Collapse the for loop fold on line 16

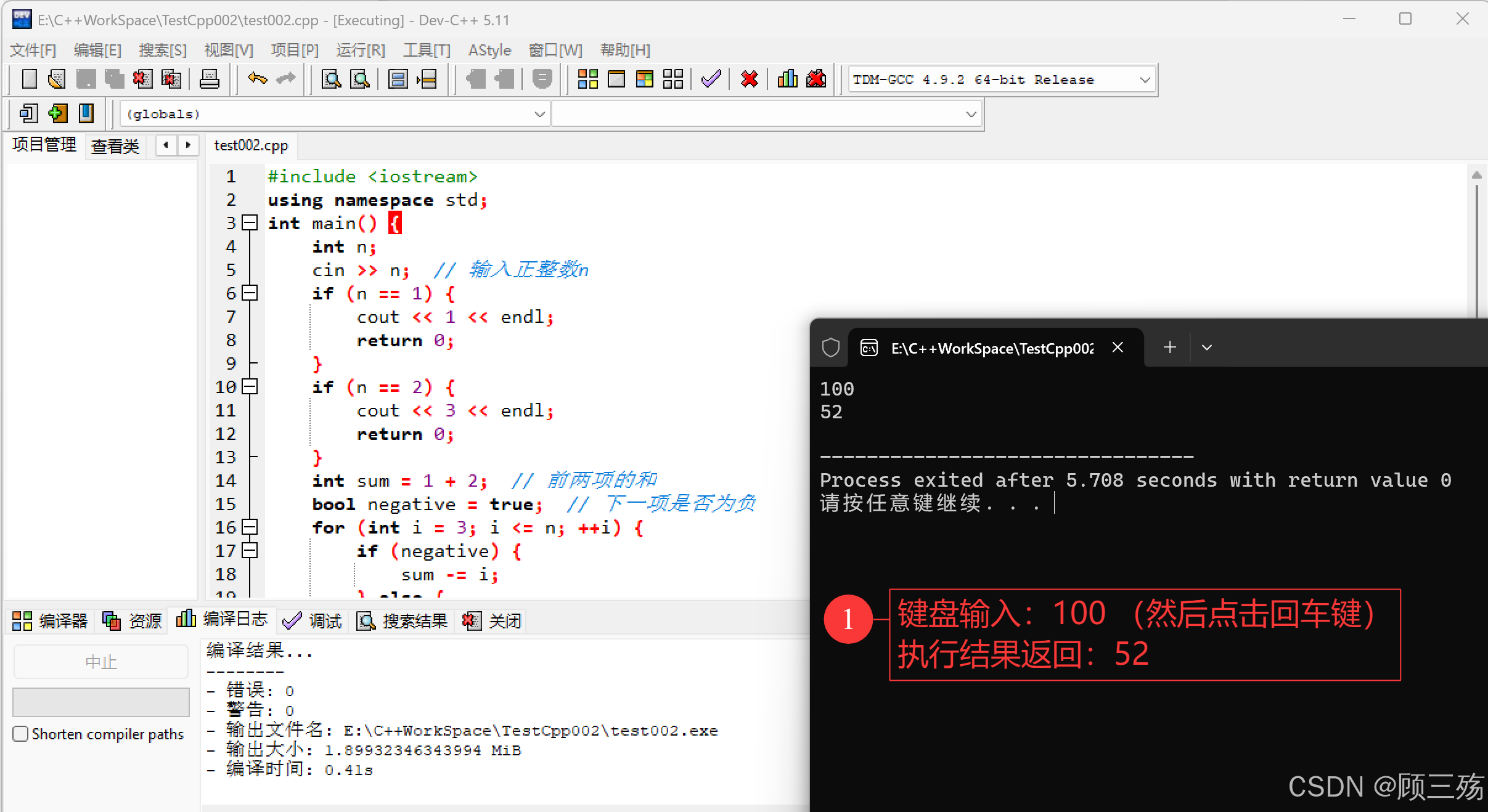[250, 527]
